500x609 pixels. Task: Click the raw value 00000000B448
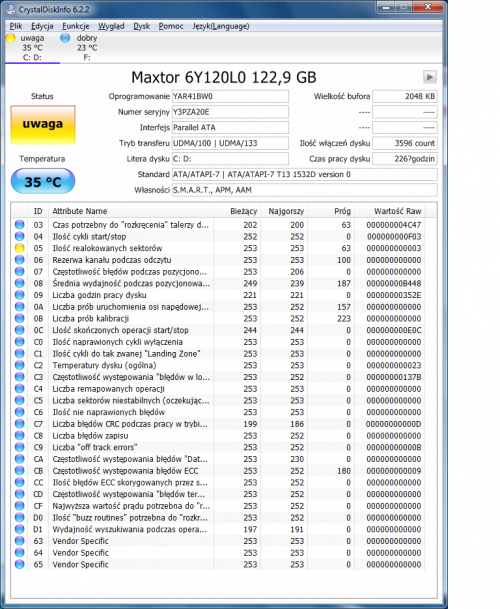[394, 283]
